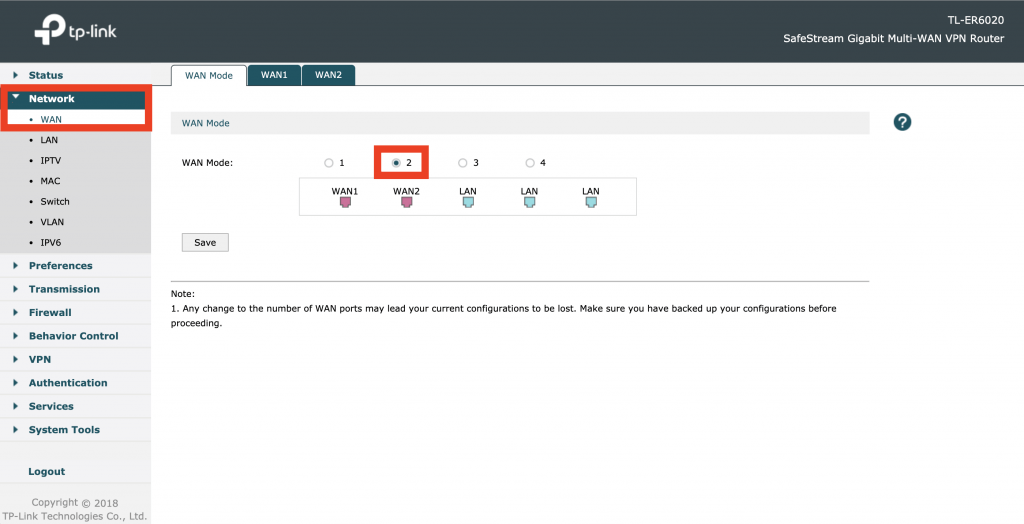Click the first LAN port icon

[468, 201]
